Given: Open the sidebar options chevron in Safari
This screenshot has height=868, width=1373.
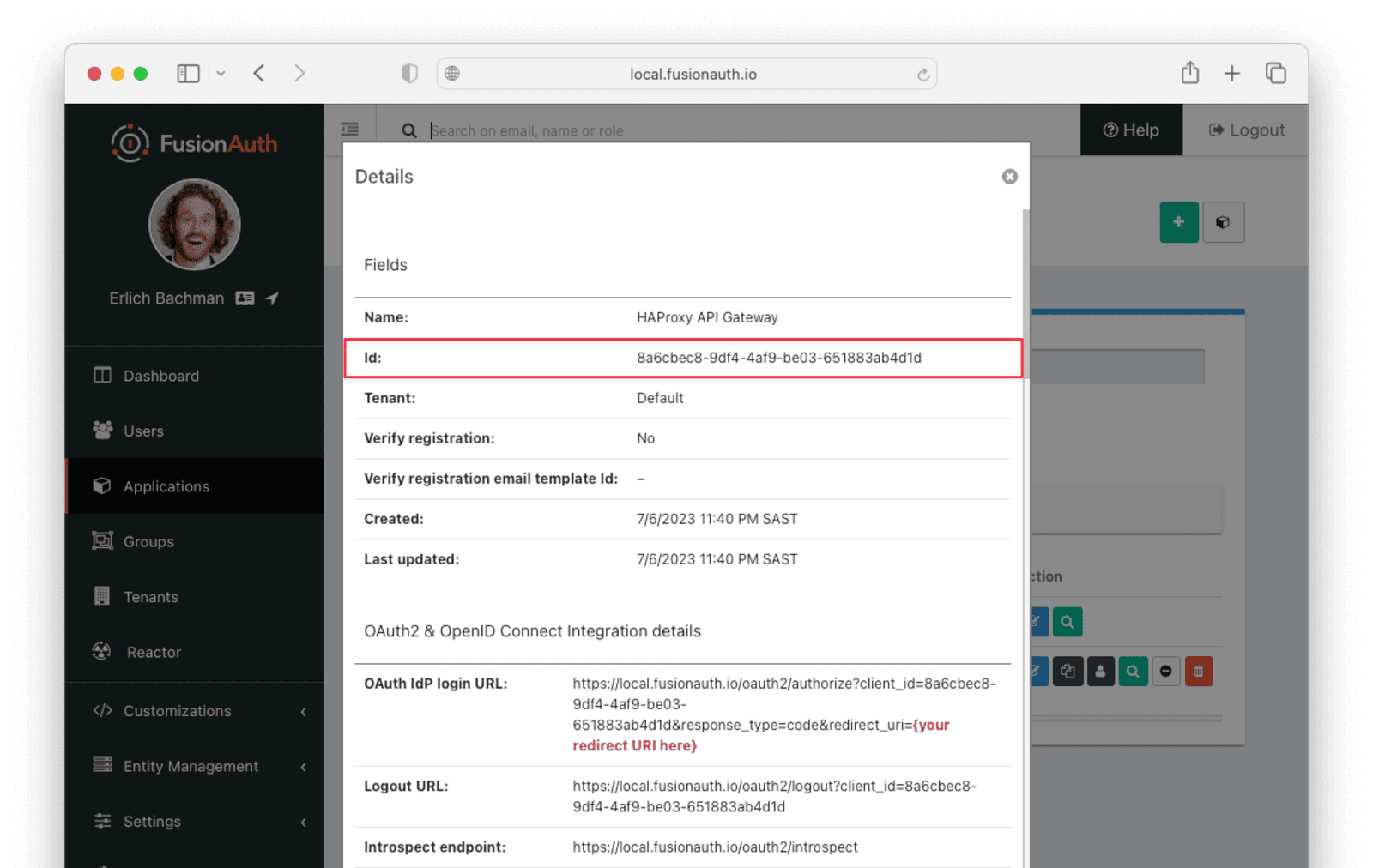Looking at the screenshot, I should pos(221,74).
